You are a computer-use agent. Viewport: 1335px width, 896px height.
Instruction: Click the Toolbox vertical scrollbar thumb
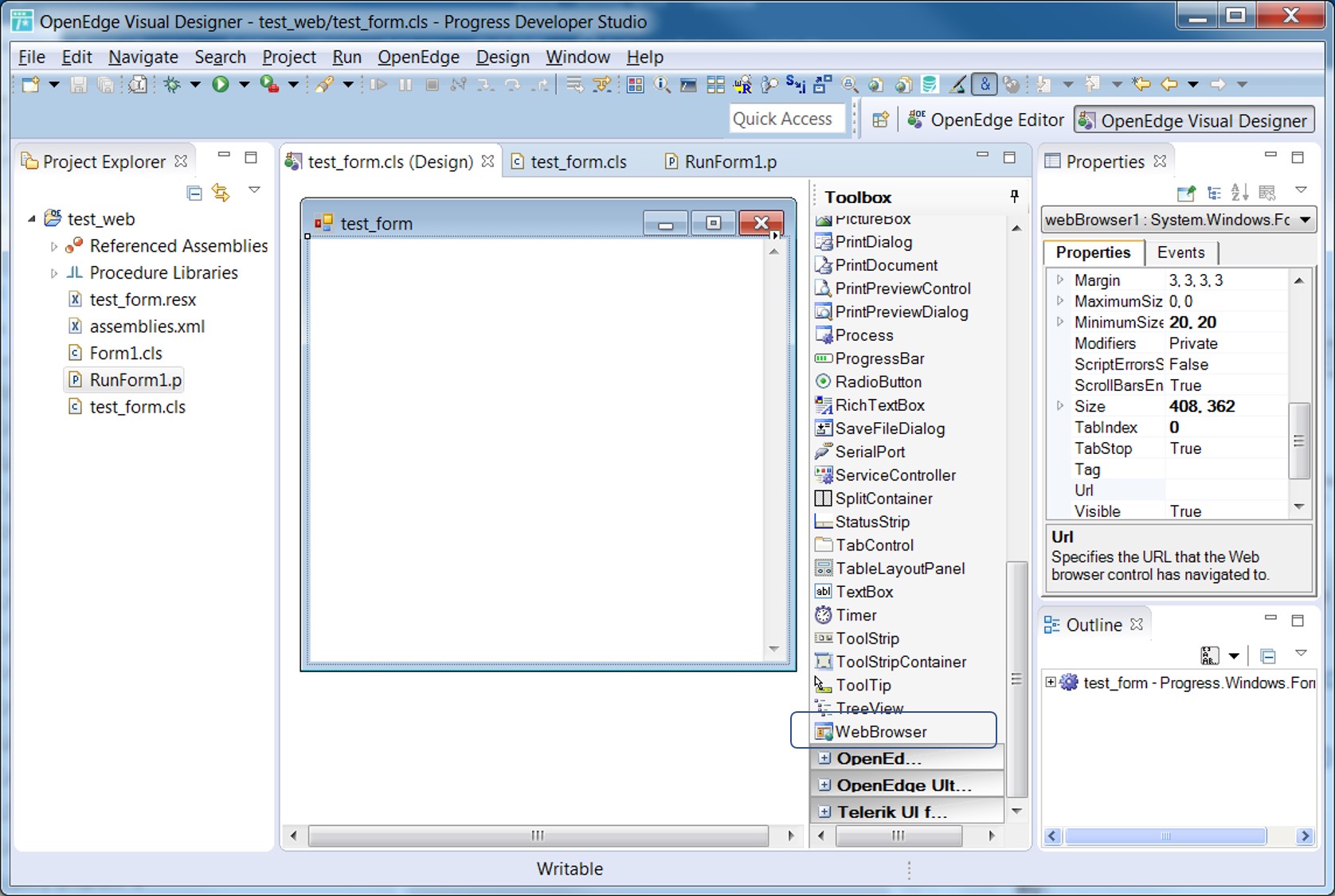tap(1016, 678)
